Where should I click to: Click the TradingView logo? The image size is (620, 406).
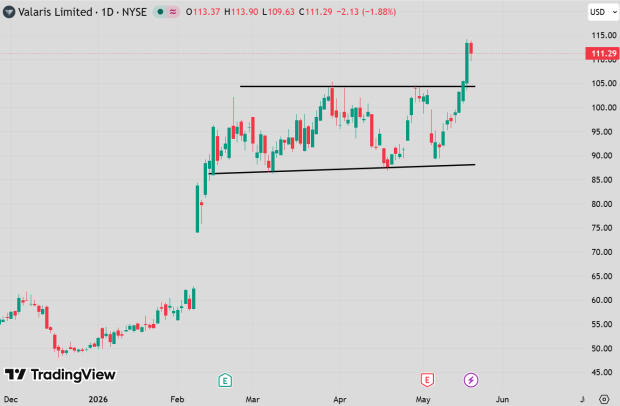pyautogui.click(x=60, y=374)
